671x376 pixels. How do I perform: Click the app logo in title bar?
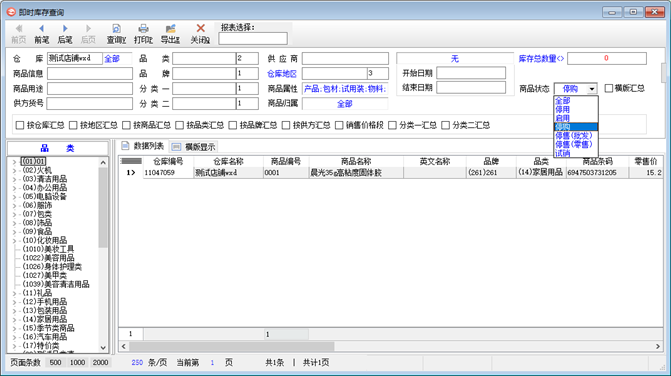coord(11,12)
